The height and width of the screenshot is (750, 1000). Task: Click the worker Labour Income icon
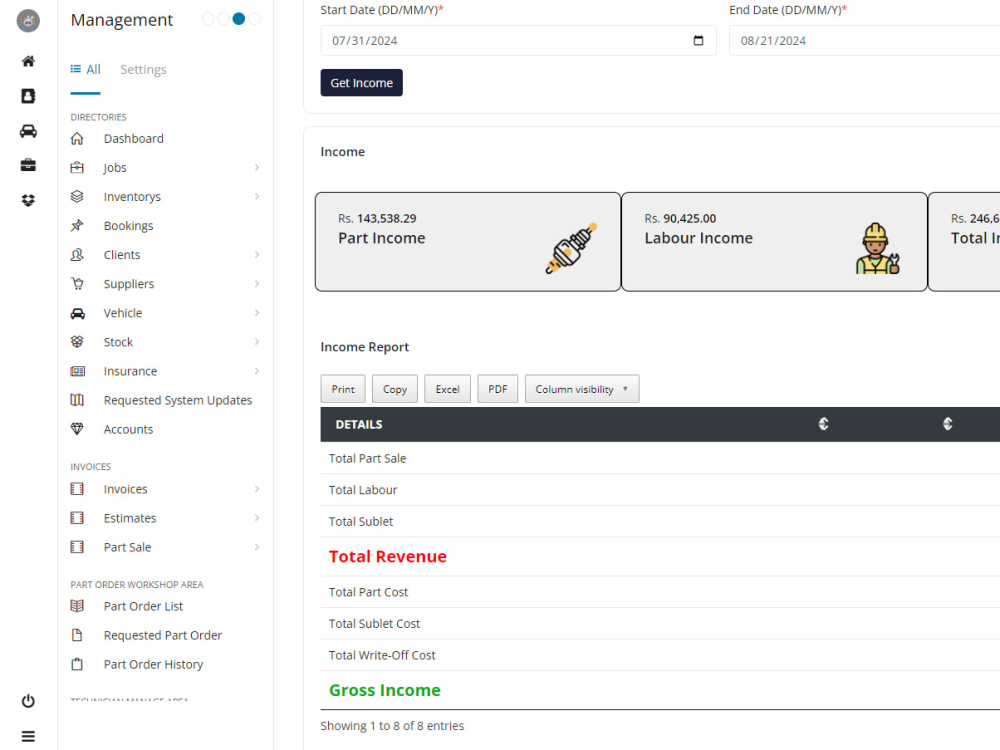pyautogui.click(x=878, y=249)
